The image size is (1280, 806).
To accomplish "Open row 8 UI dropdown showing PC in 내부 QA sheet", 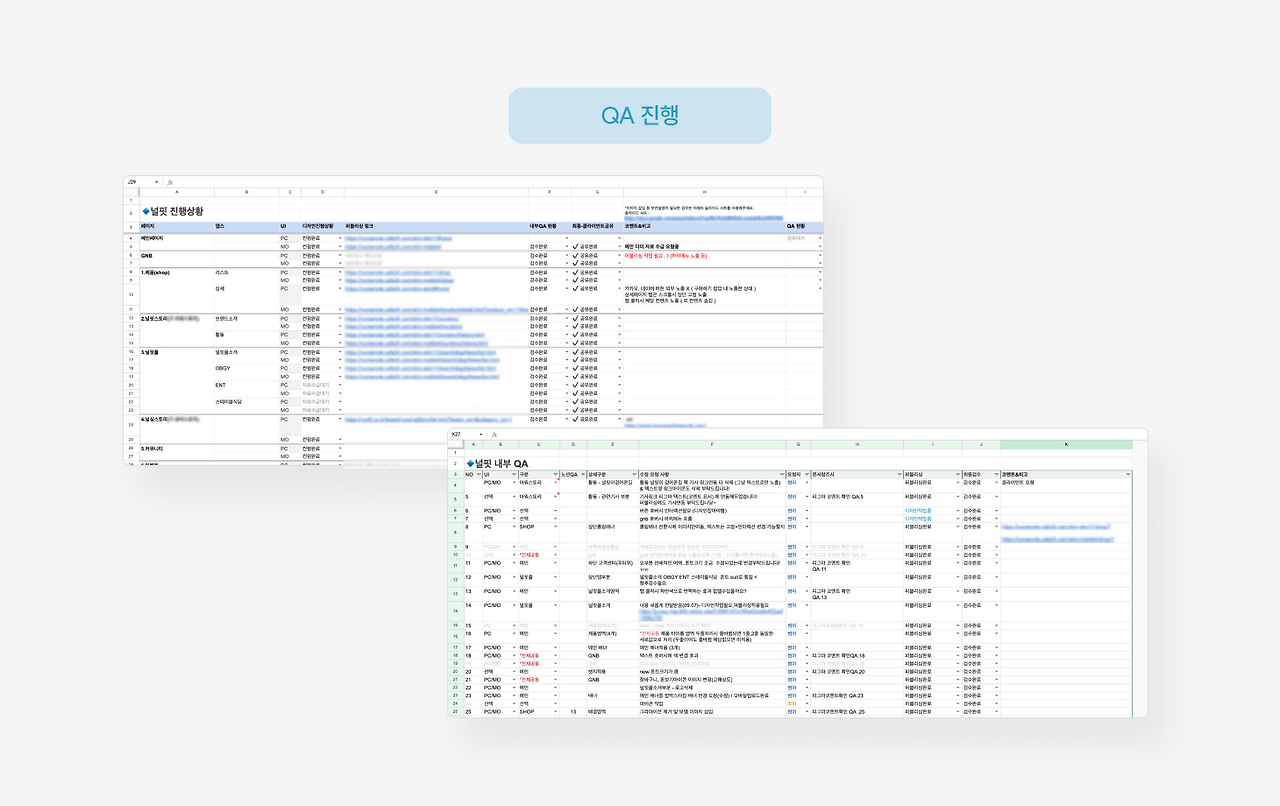I will (513, 526).
